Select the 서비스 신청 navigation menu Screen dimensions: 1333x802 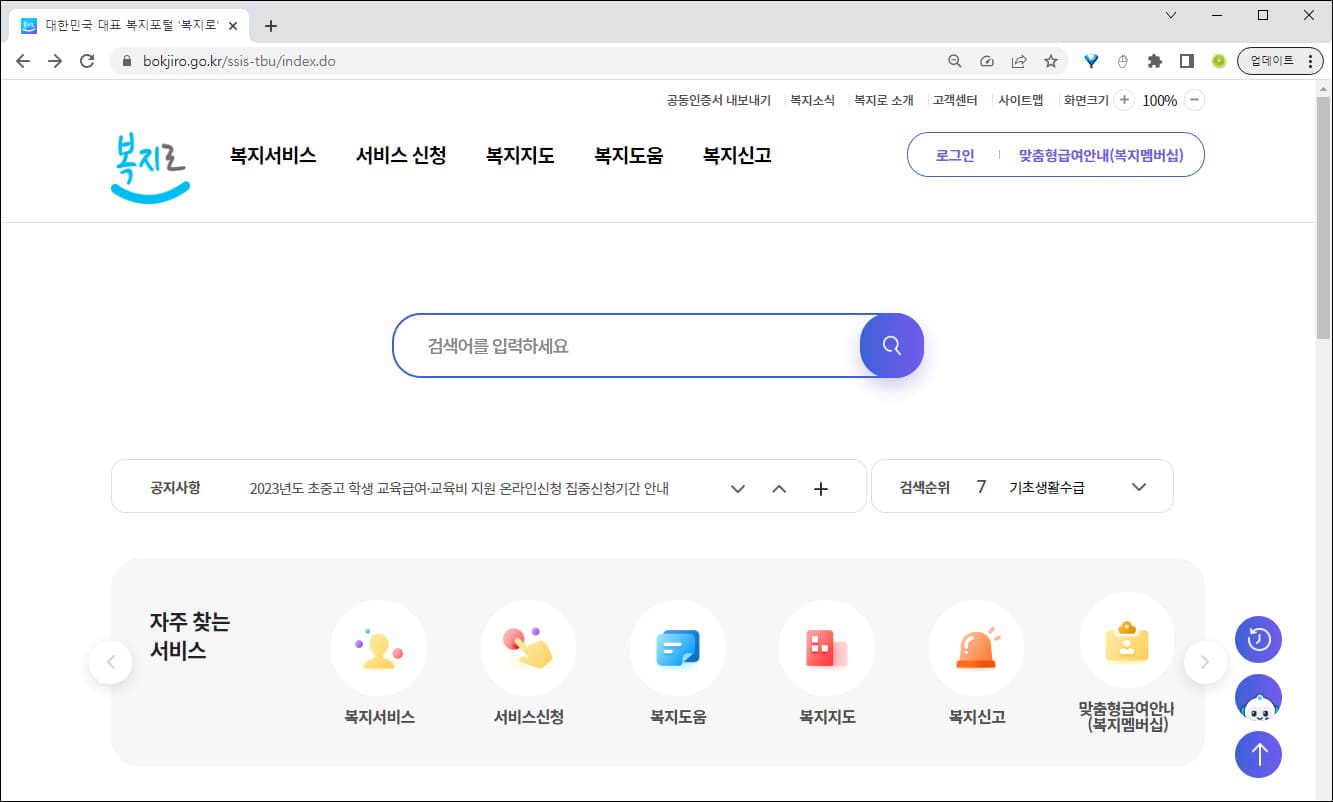pos(402,155)
